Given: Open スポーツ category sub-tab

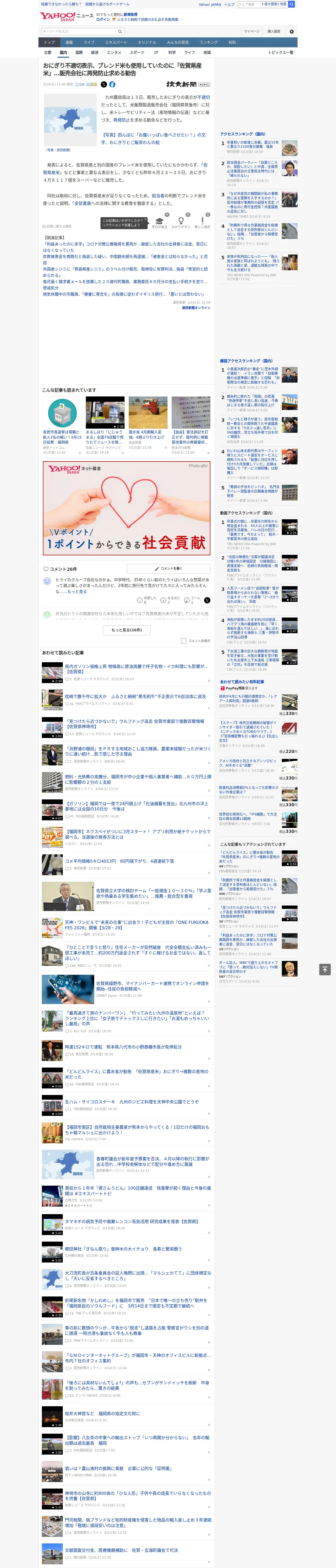Looking at the screenshot, I should (137, 52).
